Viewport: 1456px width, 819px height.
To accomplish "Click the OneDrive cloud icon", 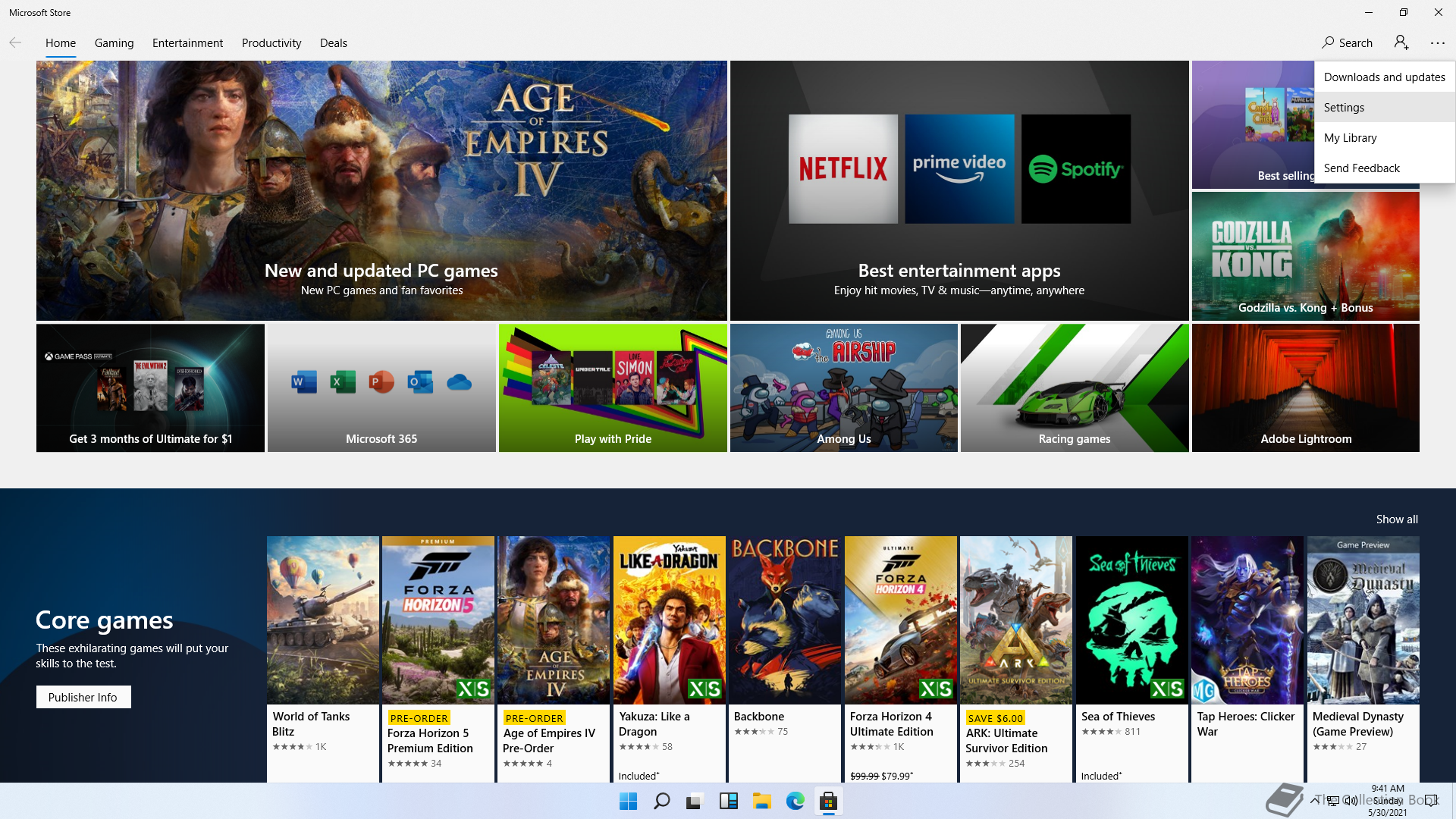I will 459,382.
